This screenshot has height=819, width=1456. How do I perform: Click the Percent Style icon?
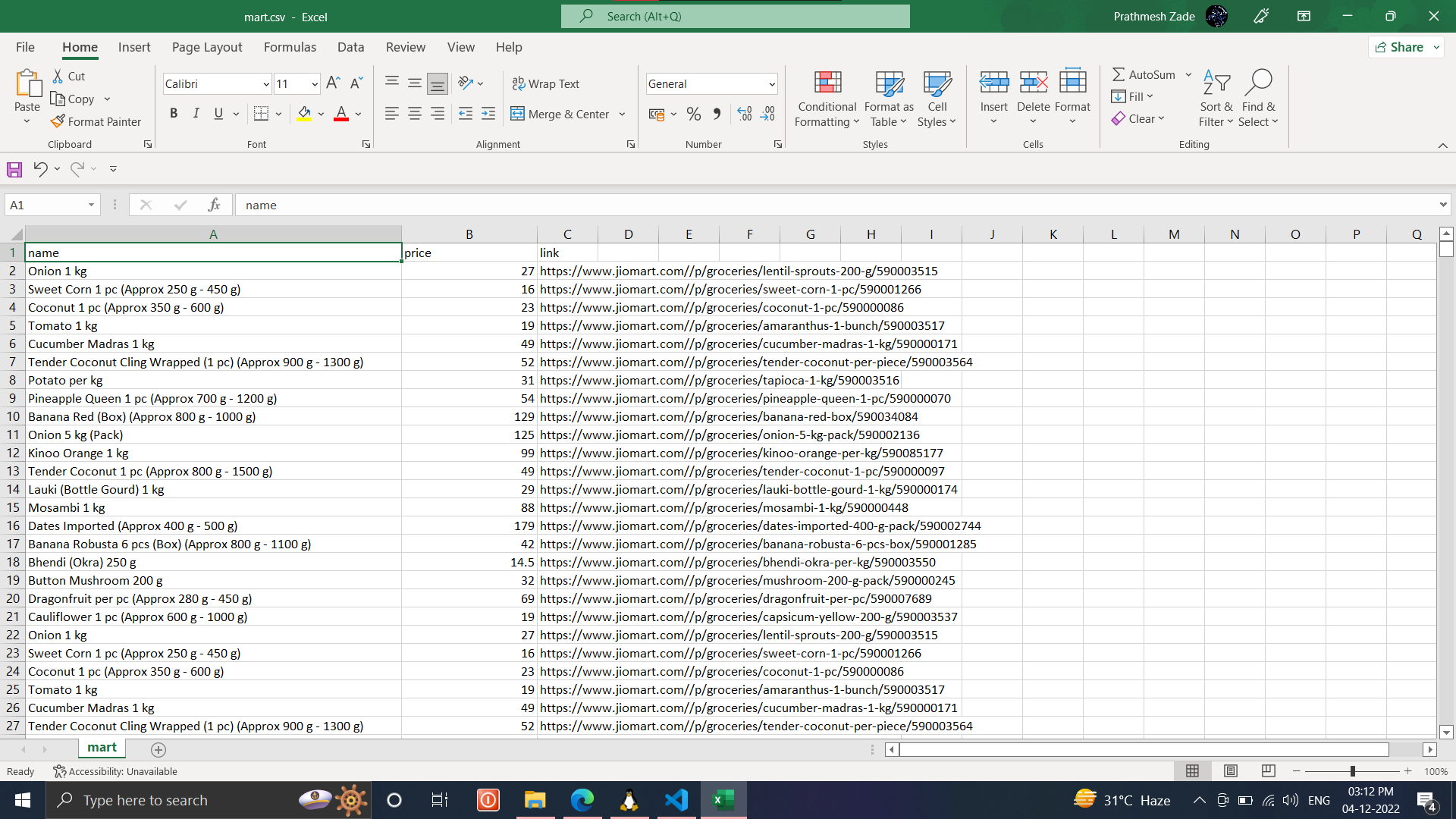(x=693, y=114)
